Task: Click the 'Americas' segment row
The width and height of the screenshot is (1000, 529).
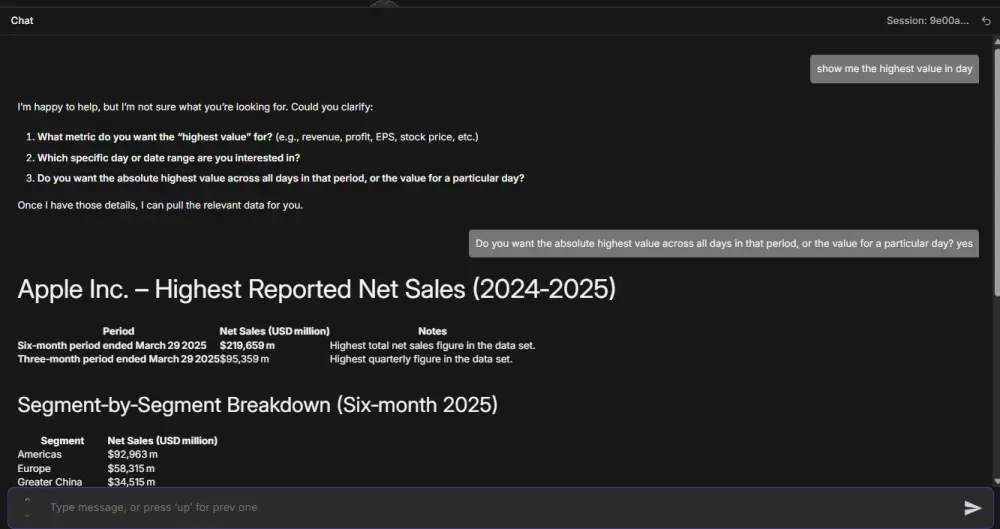Action: [40, 454]
